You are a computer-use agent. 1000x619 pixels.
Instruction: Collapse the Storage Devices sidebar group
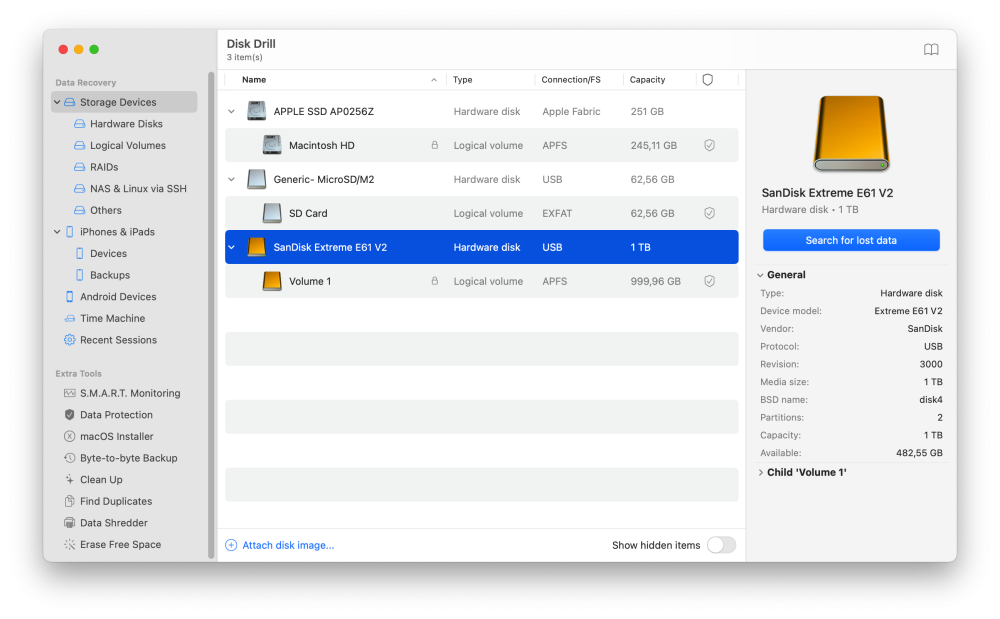click(x=57, y=102)
